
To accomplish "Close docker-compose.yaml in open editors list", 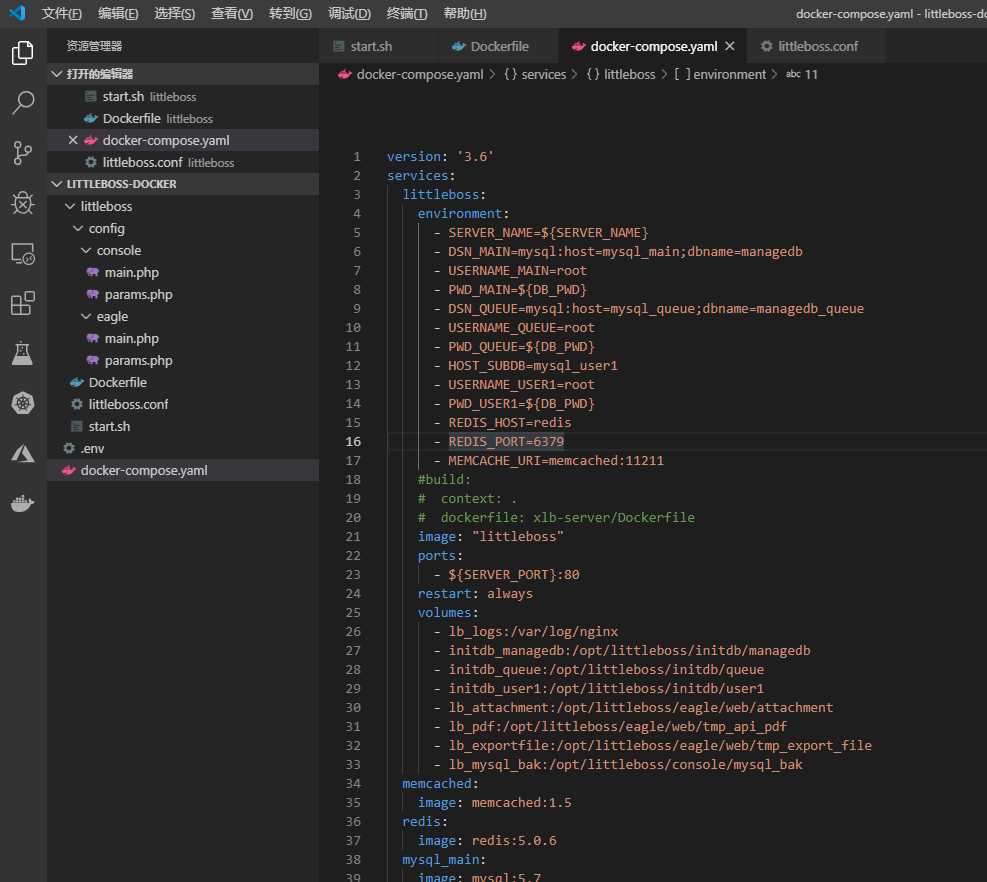I will pyautogui.click(x=73, y=140).
